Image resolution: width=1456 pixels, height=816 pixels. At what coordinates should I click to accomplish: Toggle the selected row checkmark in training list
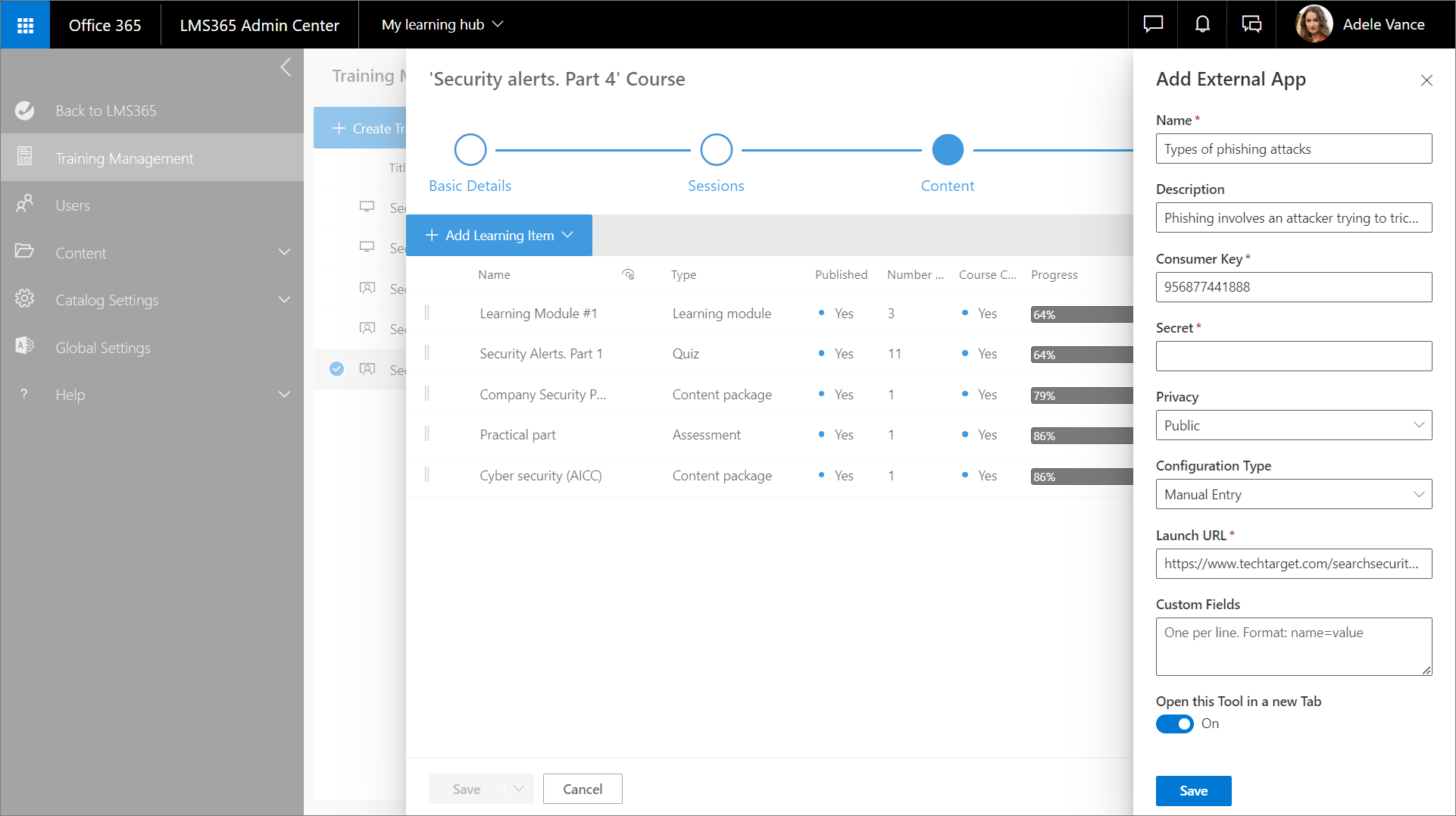coord(337,369)
